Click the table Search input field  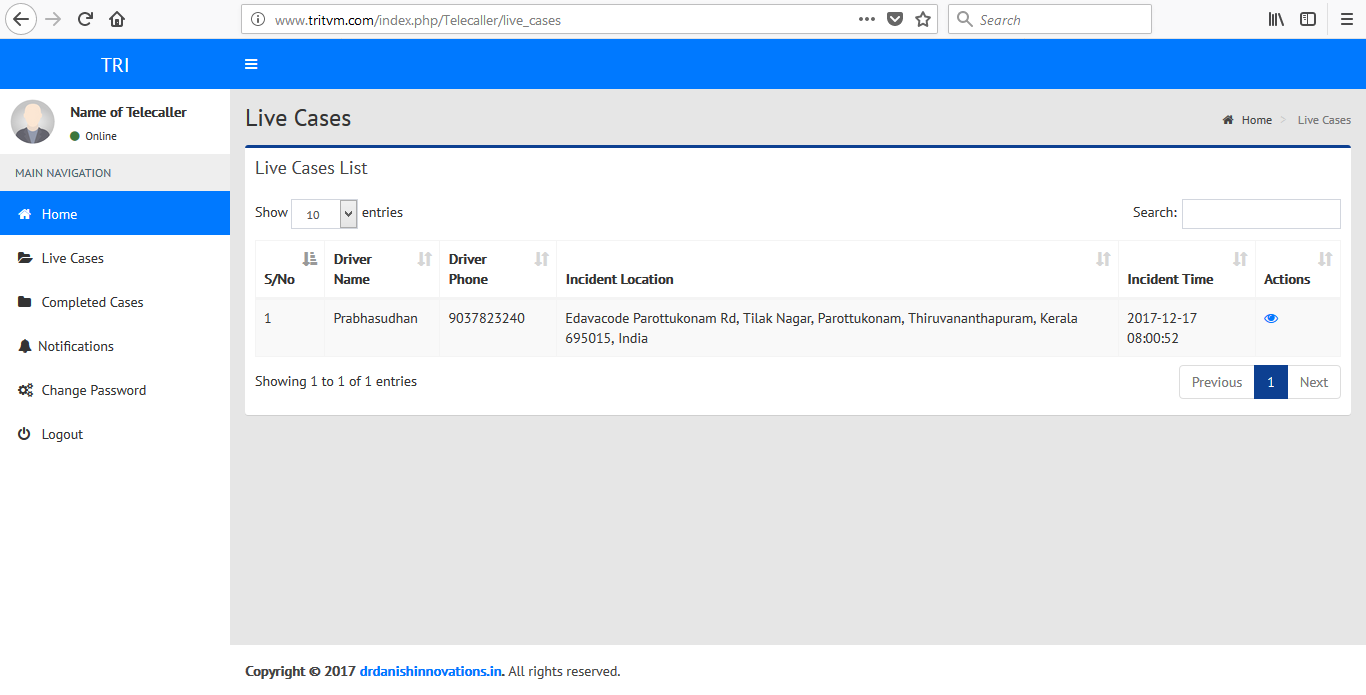tap(1260, 213)
